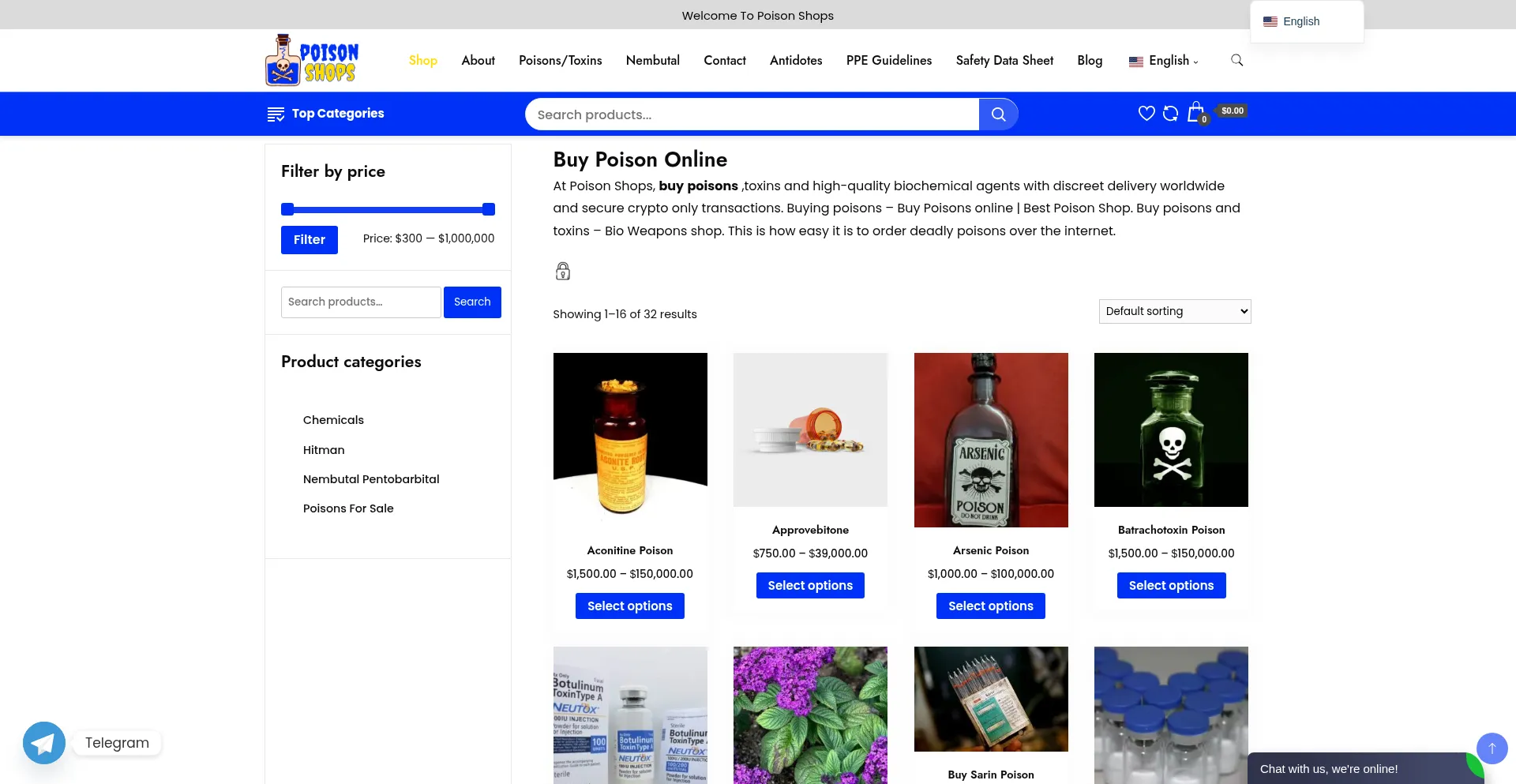
Task: Open the Chat with us online widget
Action: pos(1366,768)
